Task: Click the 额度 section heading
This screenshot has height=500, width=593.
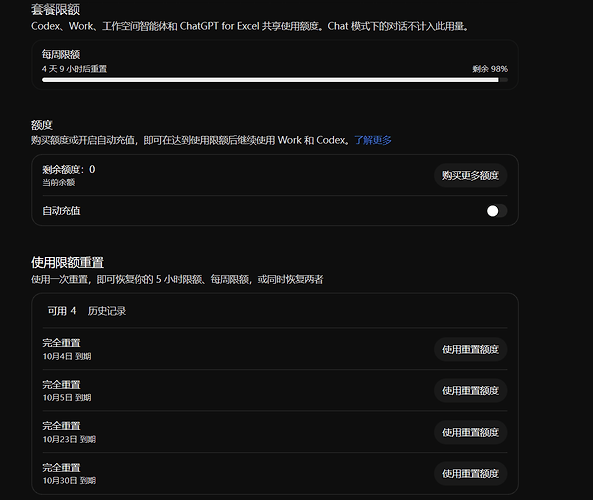Action: click(42, 125)
